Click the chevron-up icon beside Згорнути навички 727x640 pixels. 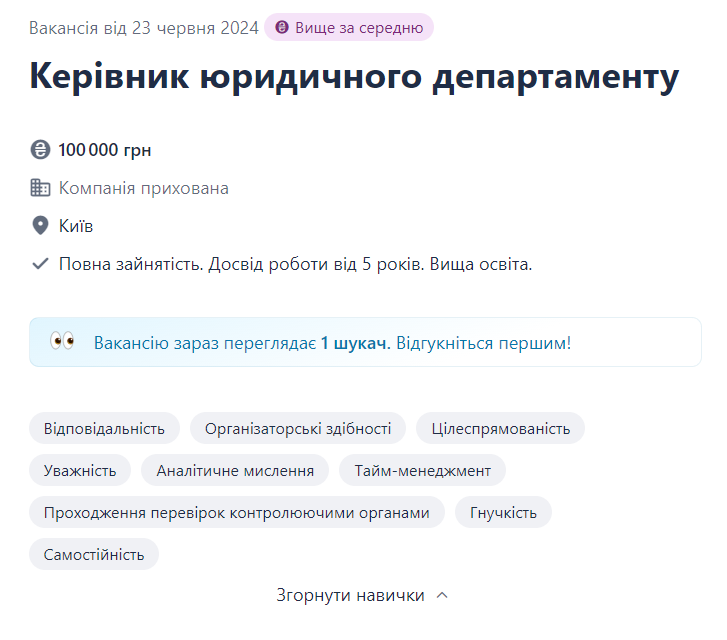(x=442, y=595)
